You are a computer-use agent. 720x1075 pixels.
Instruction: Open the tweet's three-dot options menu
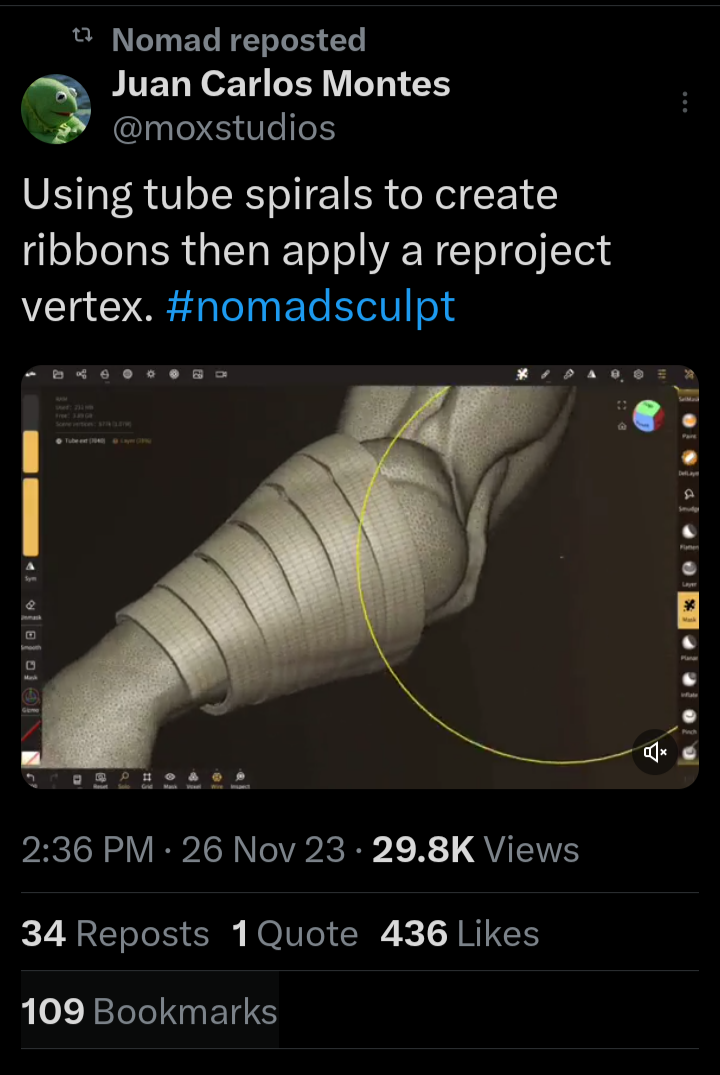pos(685,103)
